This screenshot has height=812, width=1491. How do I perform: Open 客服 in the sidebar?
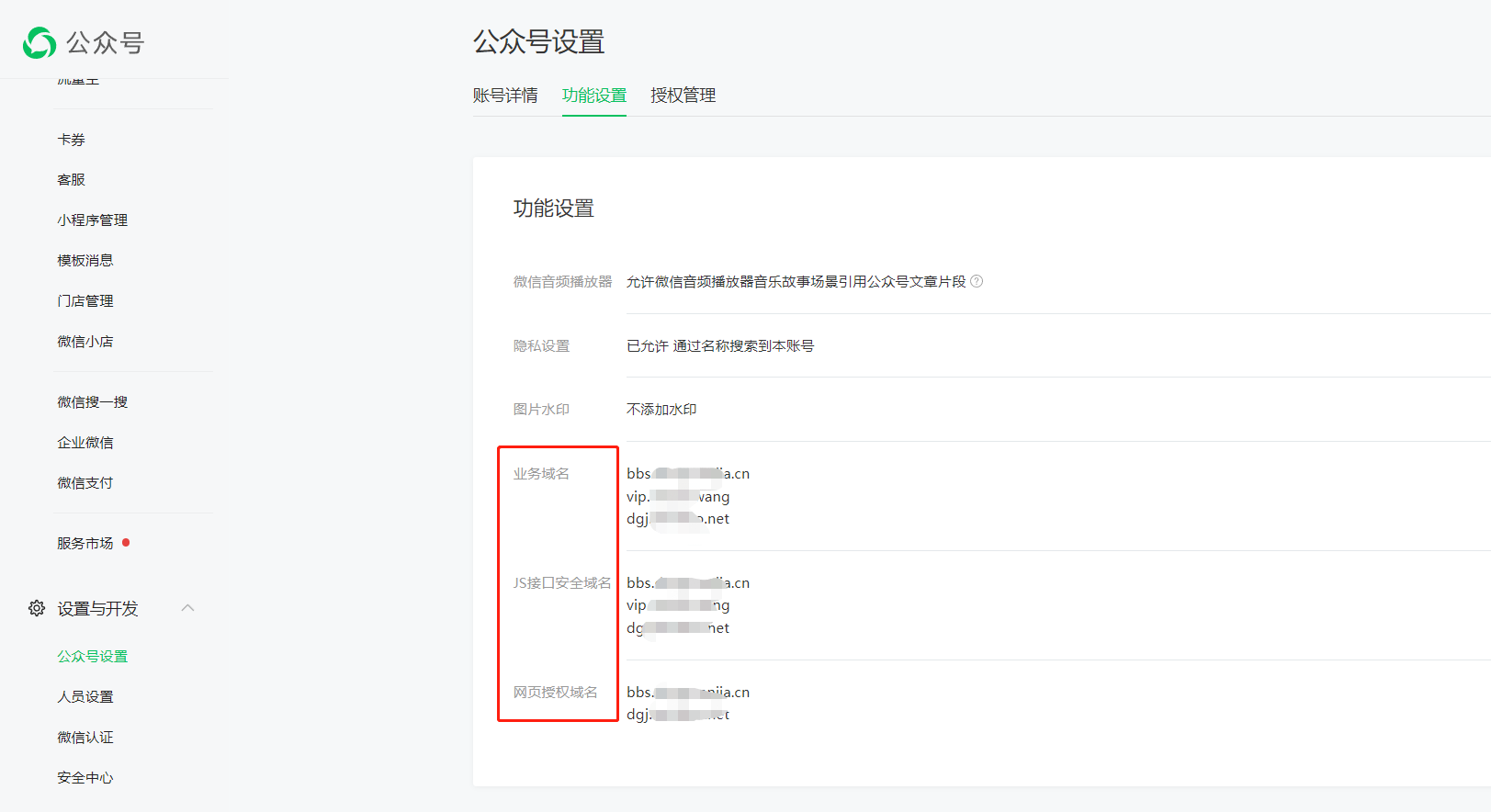coord(72,180)
